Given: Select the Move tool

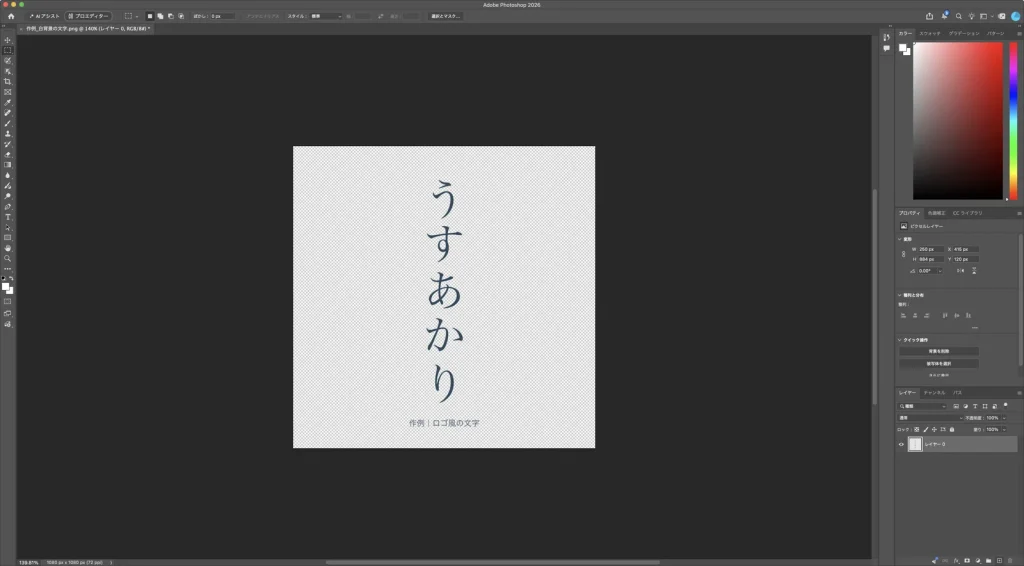Looking at the screenshot, I should click(x=8, y=40).
